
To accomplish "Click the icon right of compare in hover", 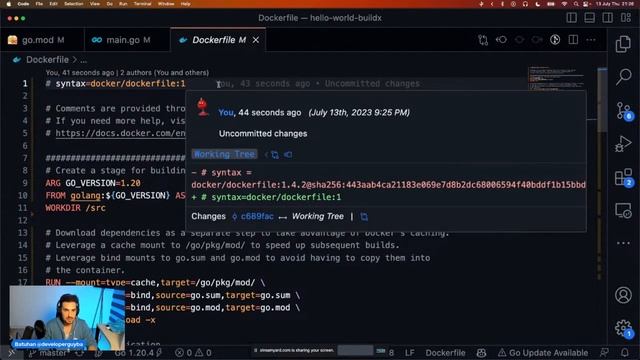I will point(288,155).
